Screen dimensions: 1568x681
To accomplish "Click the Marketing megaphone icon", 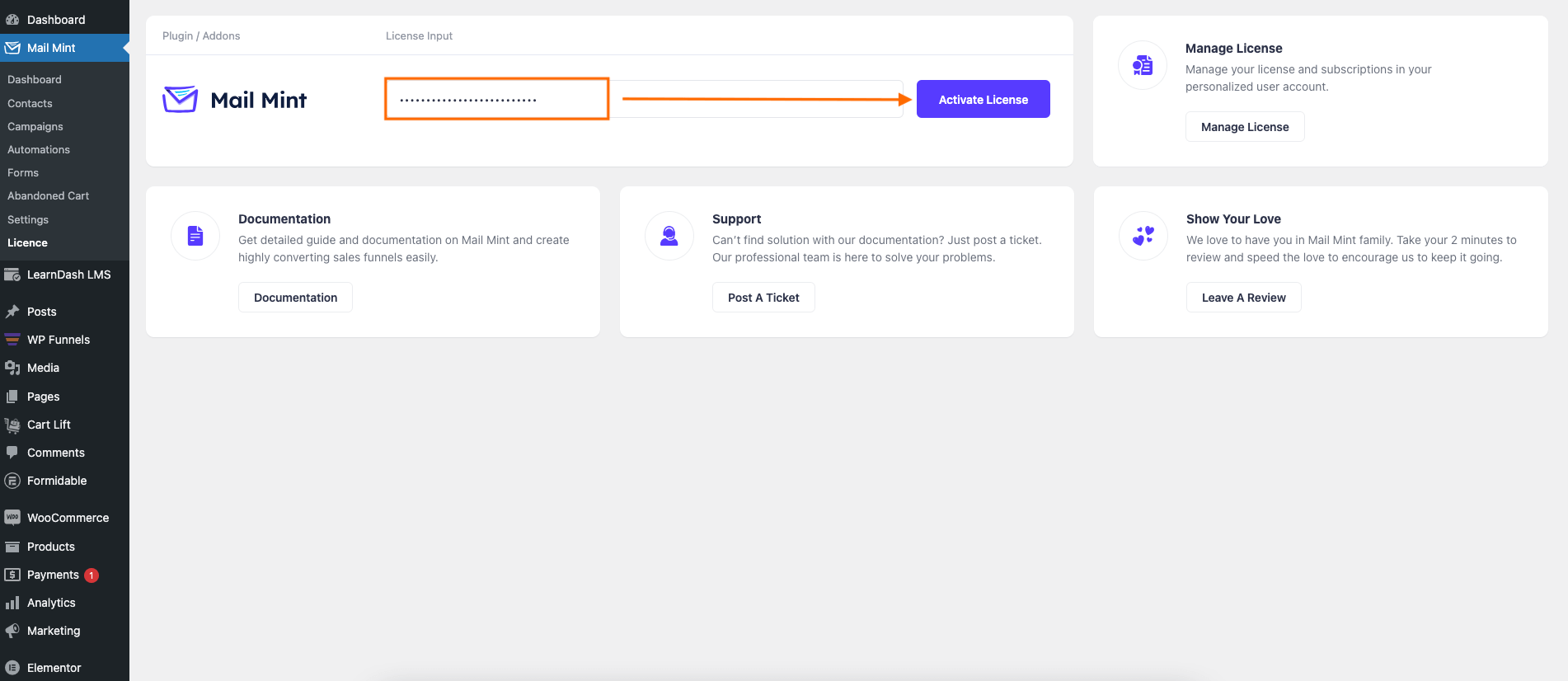I will [x=12, y=631].
